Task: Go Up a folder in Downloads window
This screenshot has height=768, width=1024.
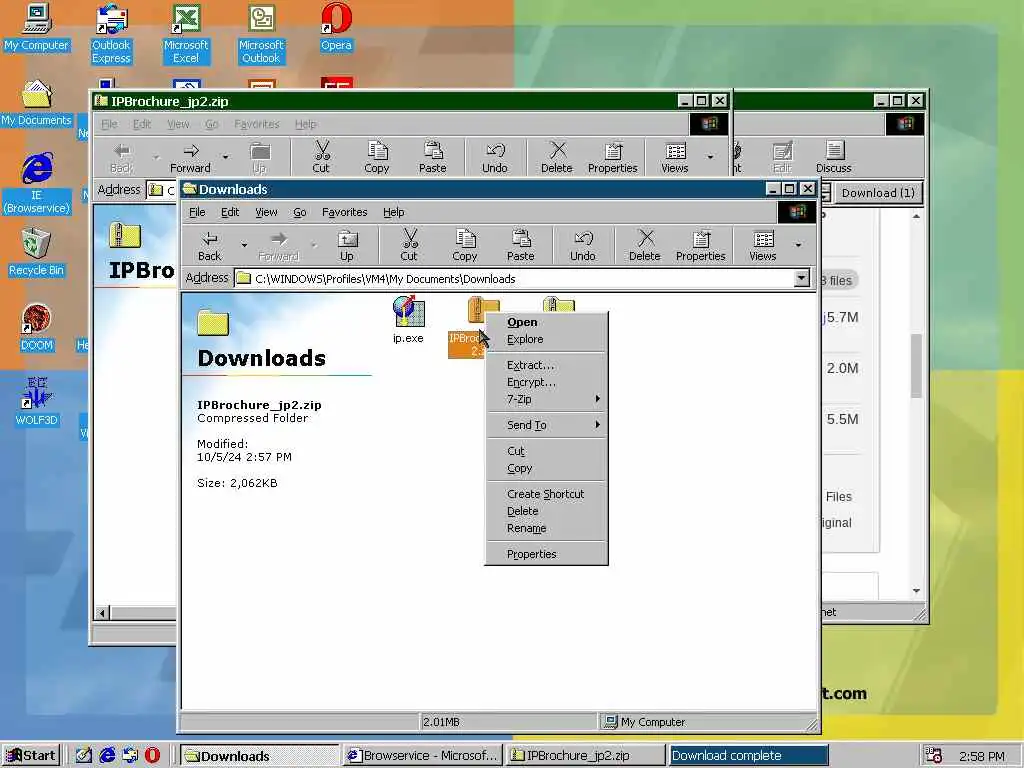Action: tap(347, 246)
